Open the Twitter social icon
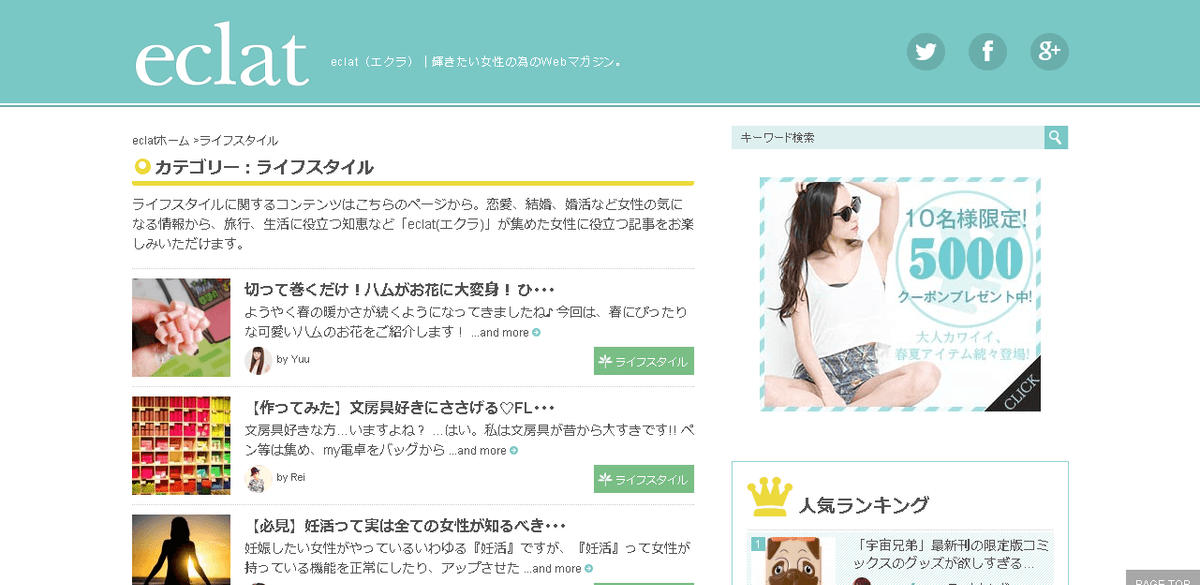 coord(926,52)
